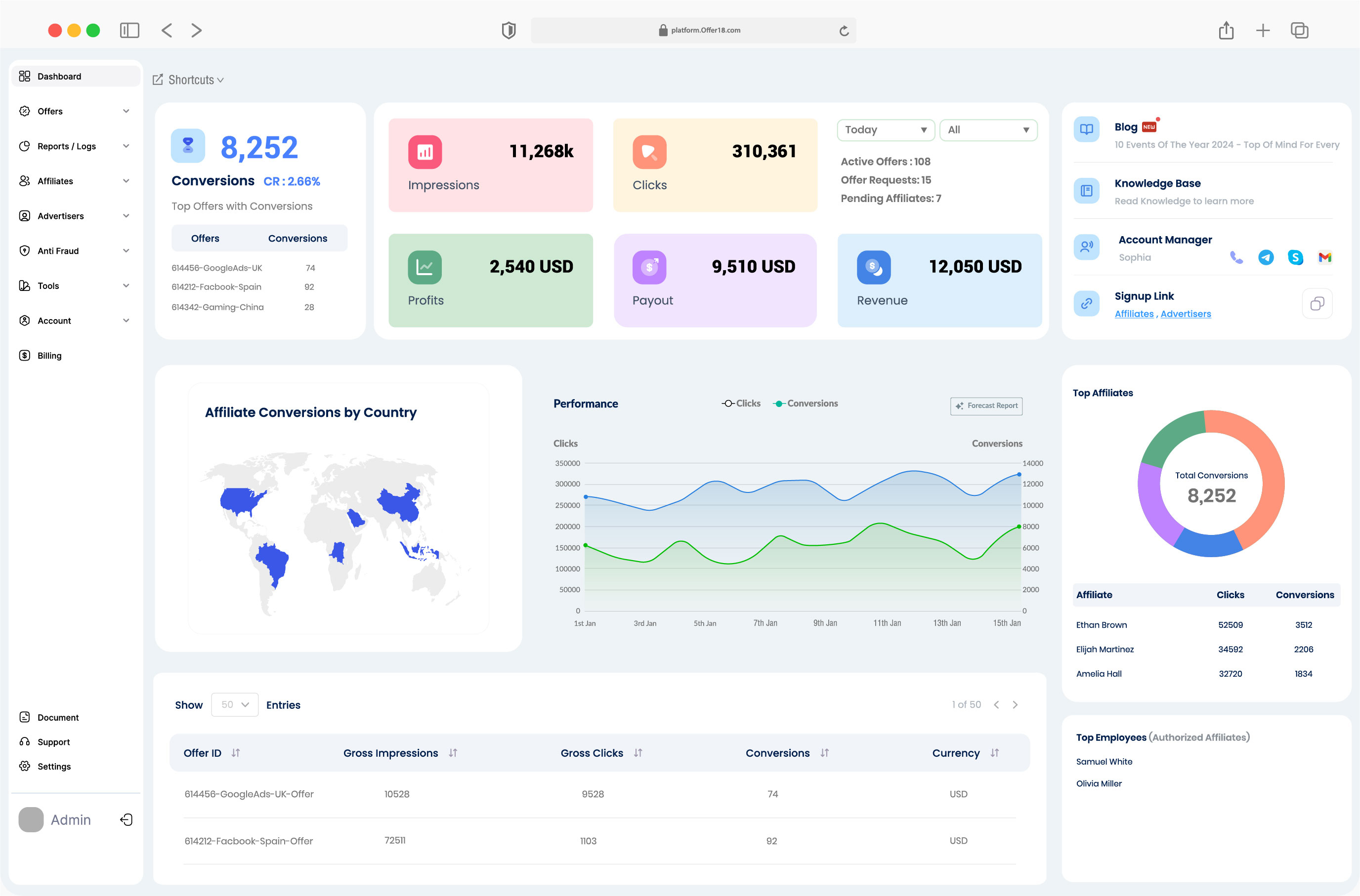Viewport: 1360px width, 896px height.
Task: Click the Admin logout icon
Action: [x=127, y=820]
